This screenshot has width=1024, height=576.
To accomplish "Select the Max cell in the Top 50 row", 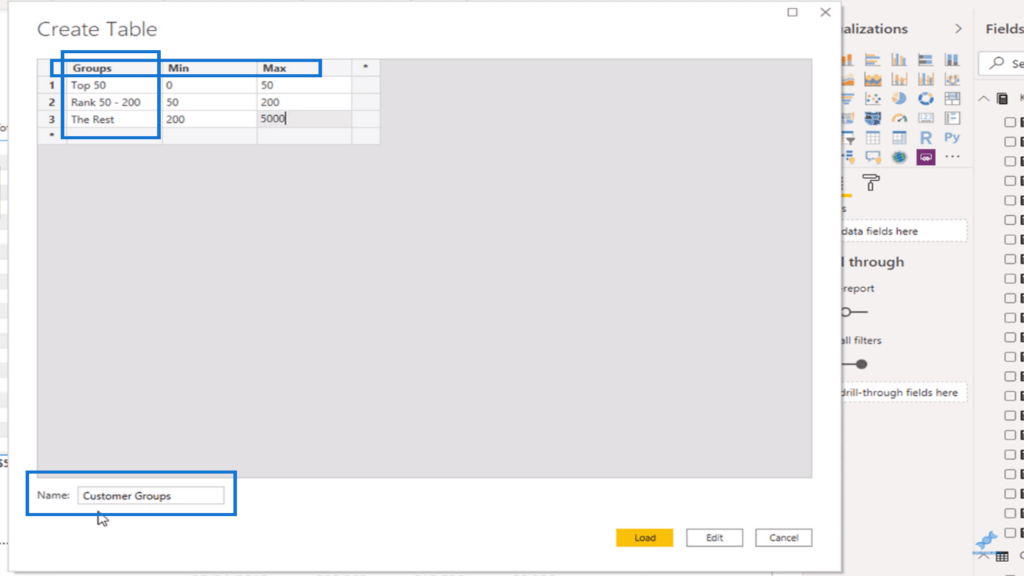I will click(304, 85).
